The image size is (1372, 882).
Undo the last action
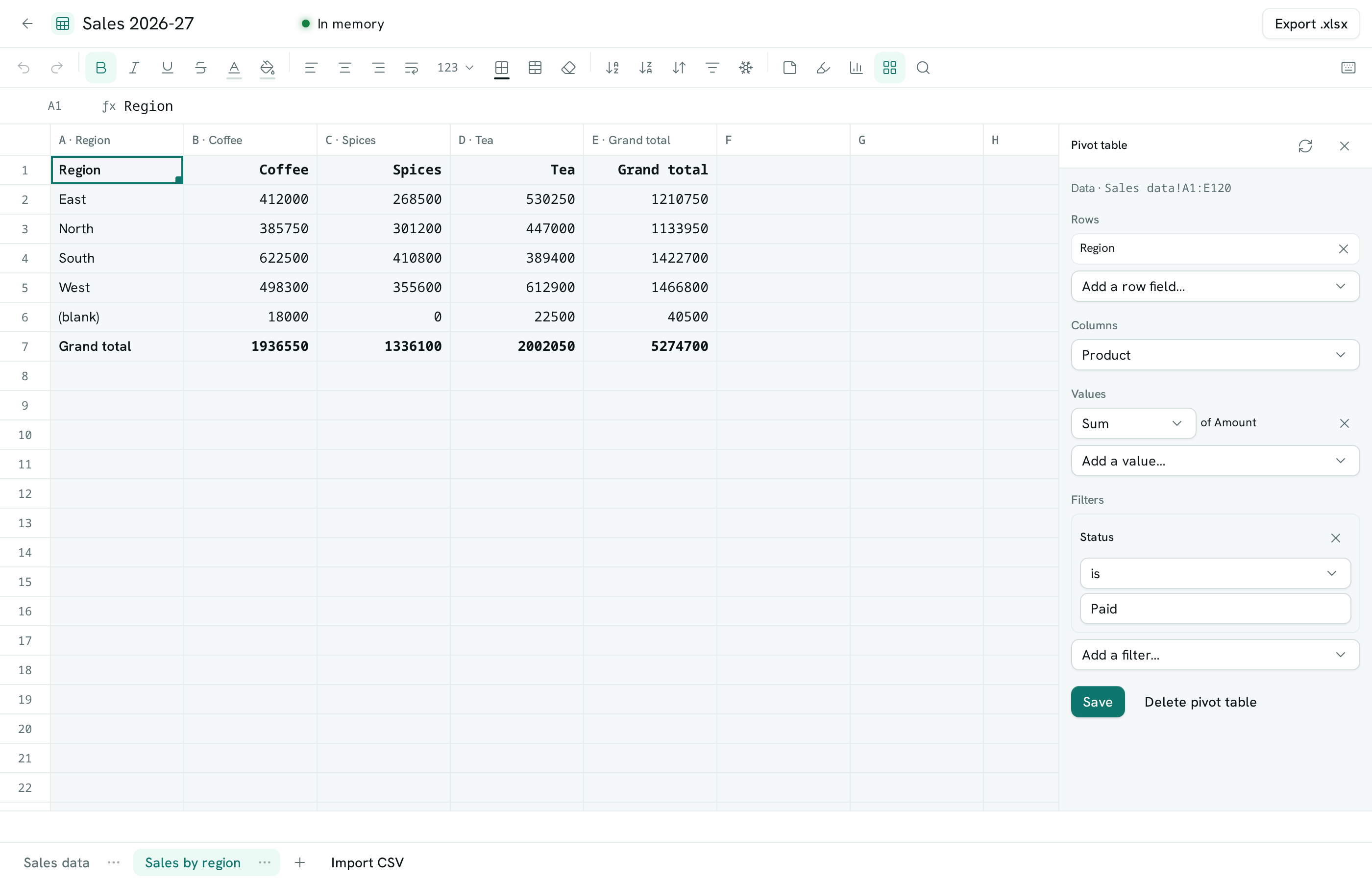tap(24, 68)
